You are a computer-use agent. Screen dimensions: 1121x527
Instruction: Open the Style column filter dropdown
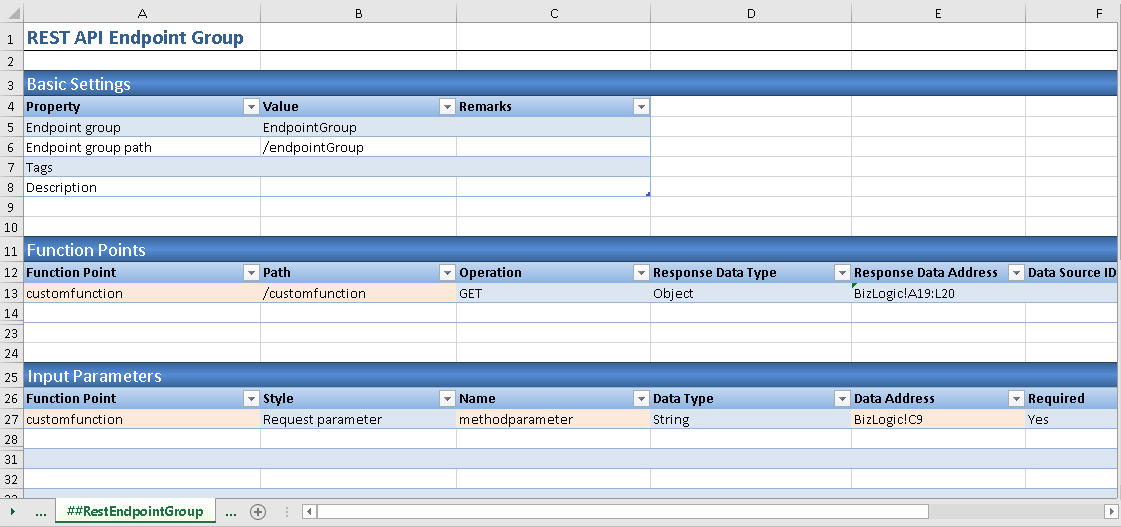(447, 399)
